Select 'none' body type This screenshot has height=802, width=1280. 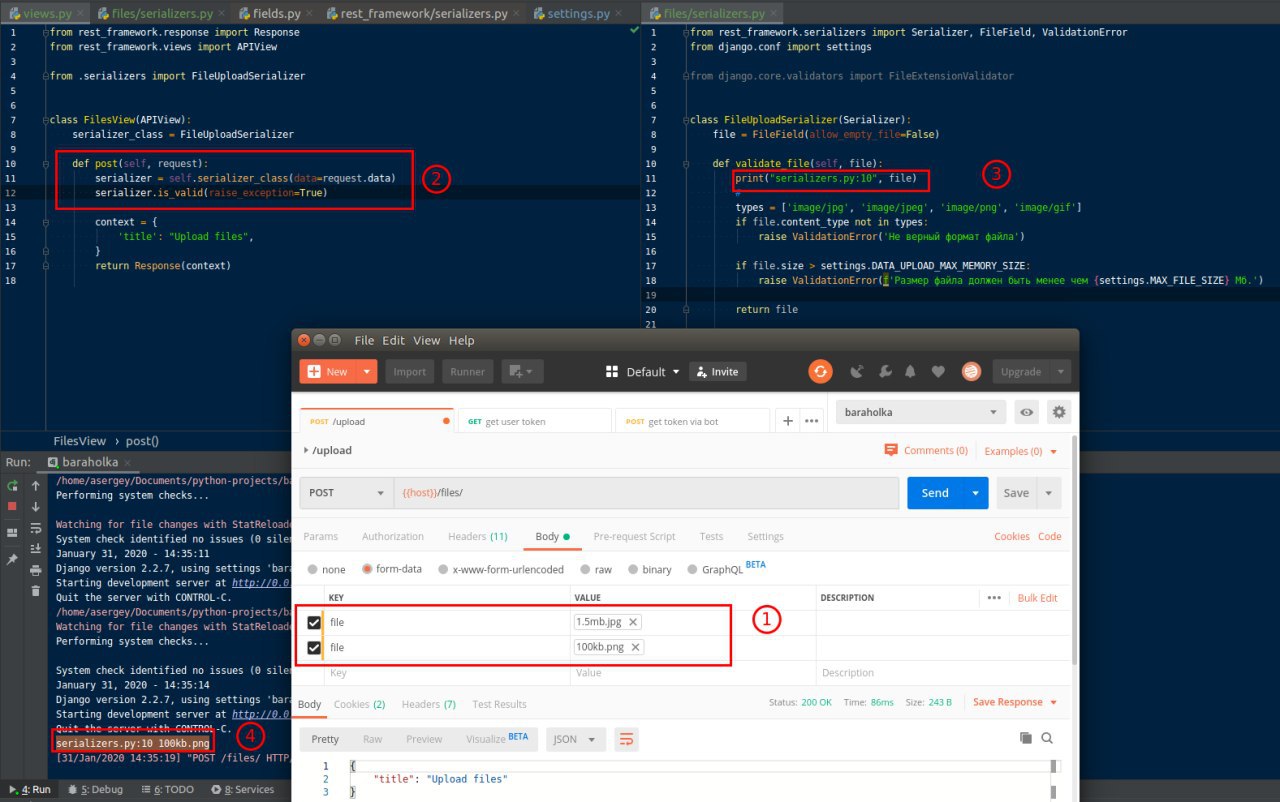click(x=313, y=569)
